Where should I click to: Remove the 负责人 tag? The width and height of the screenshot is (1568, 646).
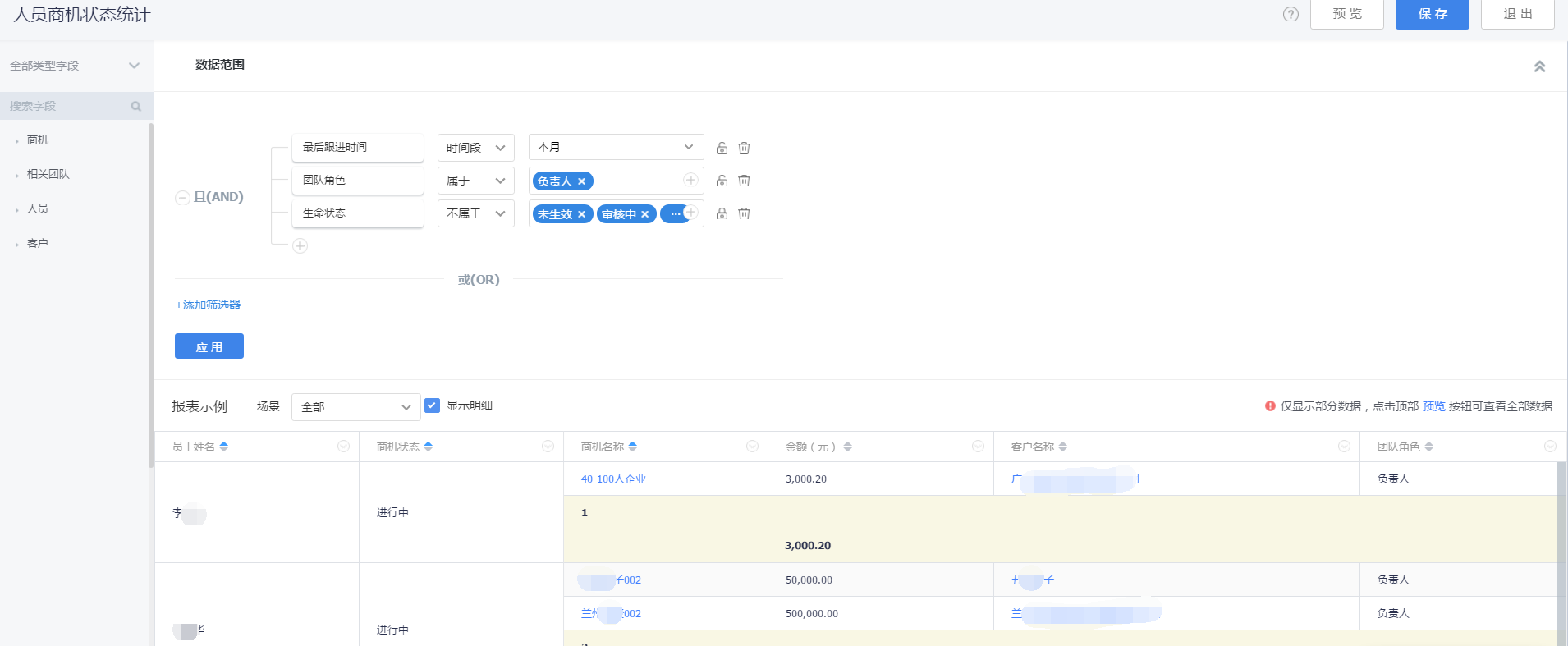click(581, 181)
